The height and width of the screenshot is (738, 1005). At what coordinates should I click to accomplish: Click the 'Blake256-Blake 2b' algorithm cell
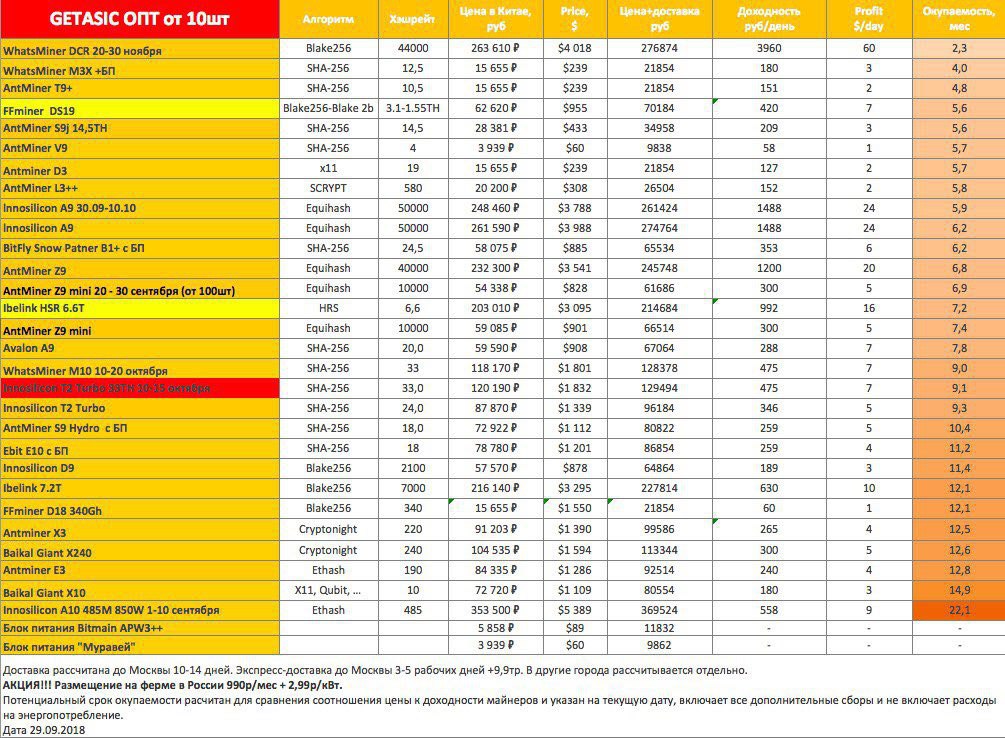(328, 108)
